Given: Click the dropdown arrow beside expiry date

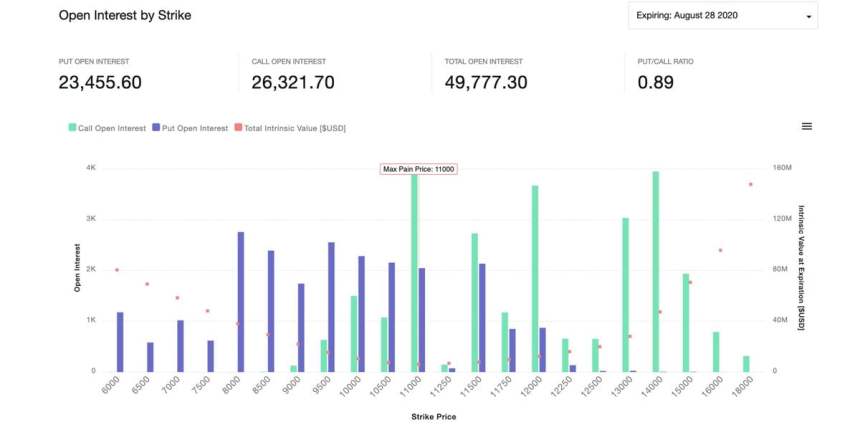Looking at the screenshot, I should click(x=807, y=17).
